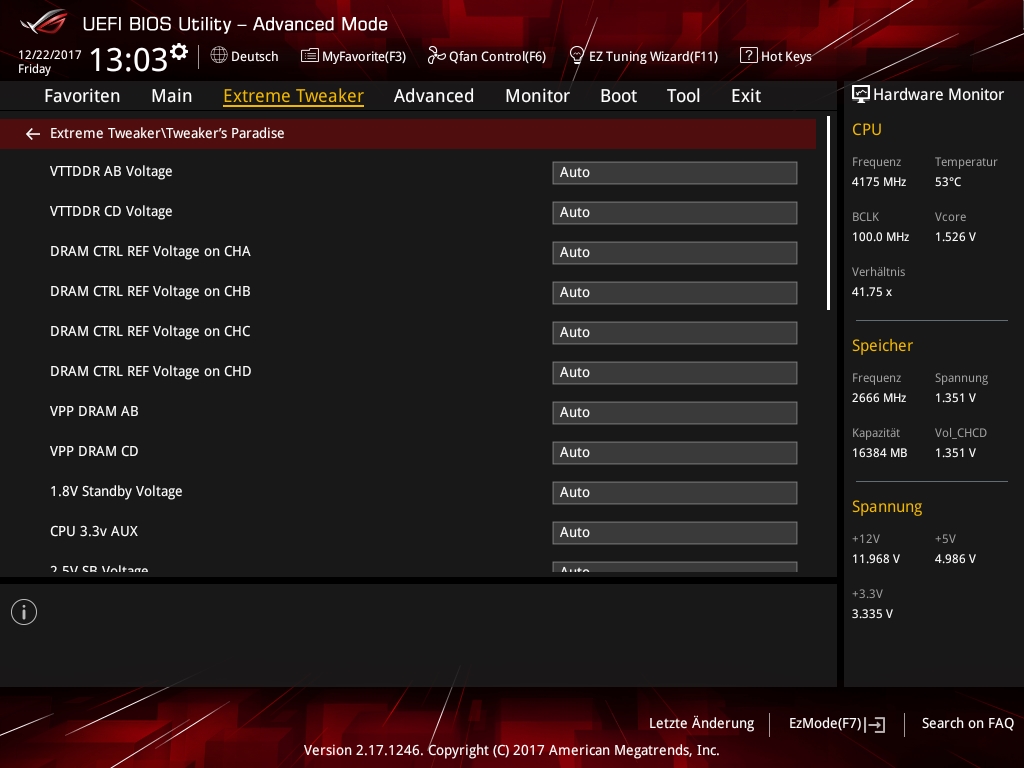Click the Hardware Monitor screen icon

(x=861, y=95)
